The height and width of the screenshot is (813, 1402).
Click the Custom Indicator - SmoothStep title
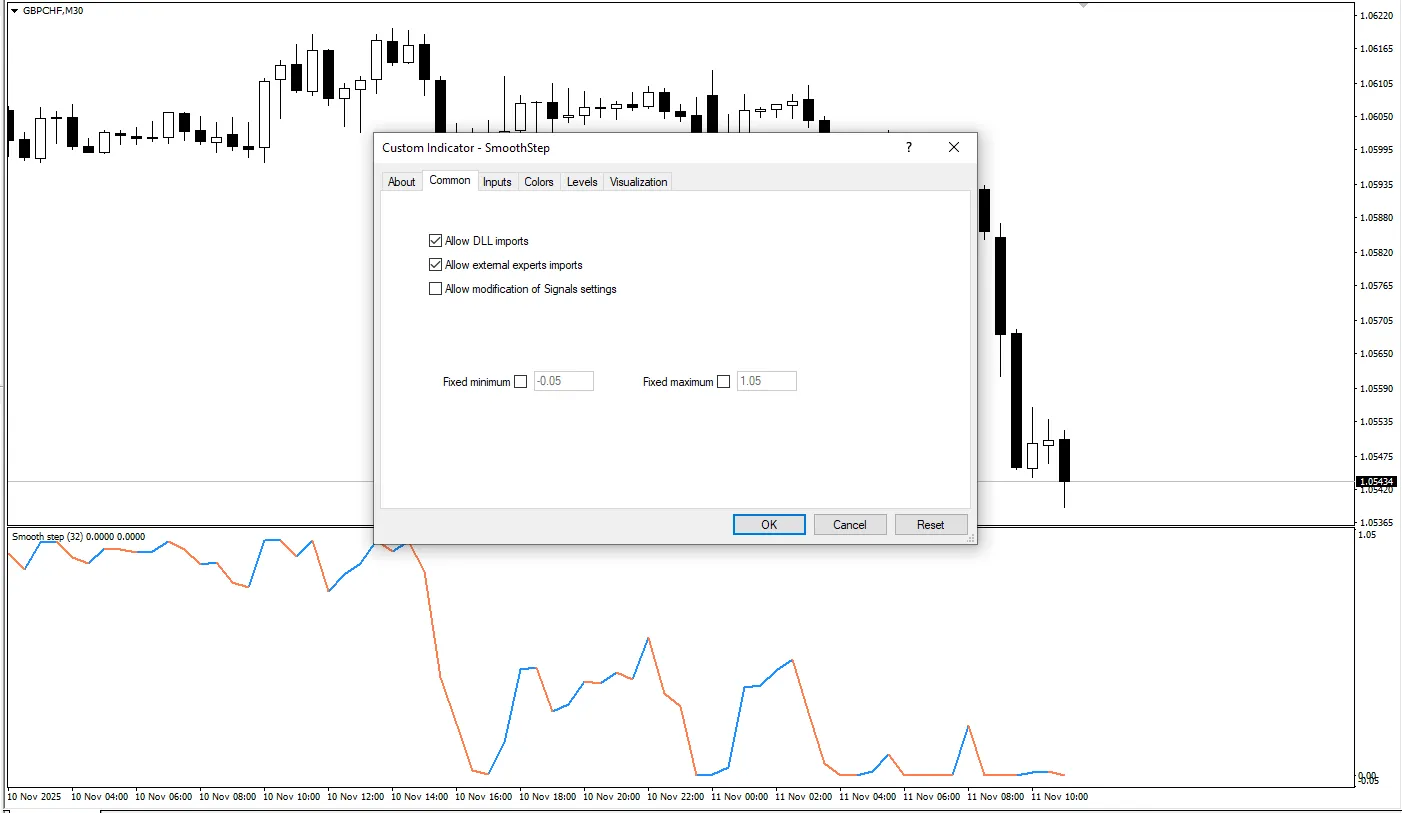(x=466, y=148)
